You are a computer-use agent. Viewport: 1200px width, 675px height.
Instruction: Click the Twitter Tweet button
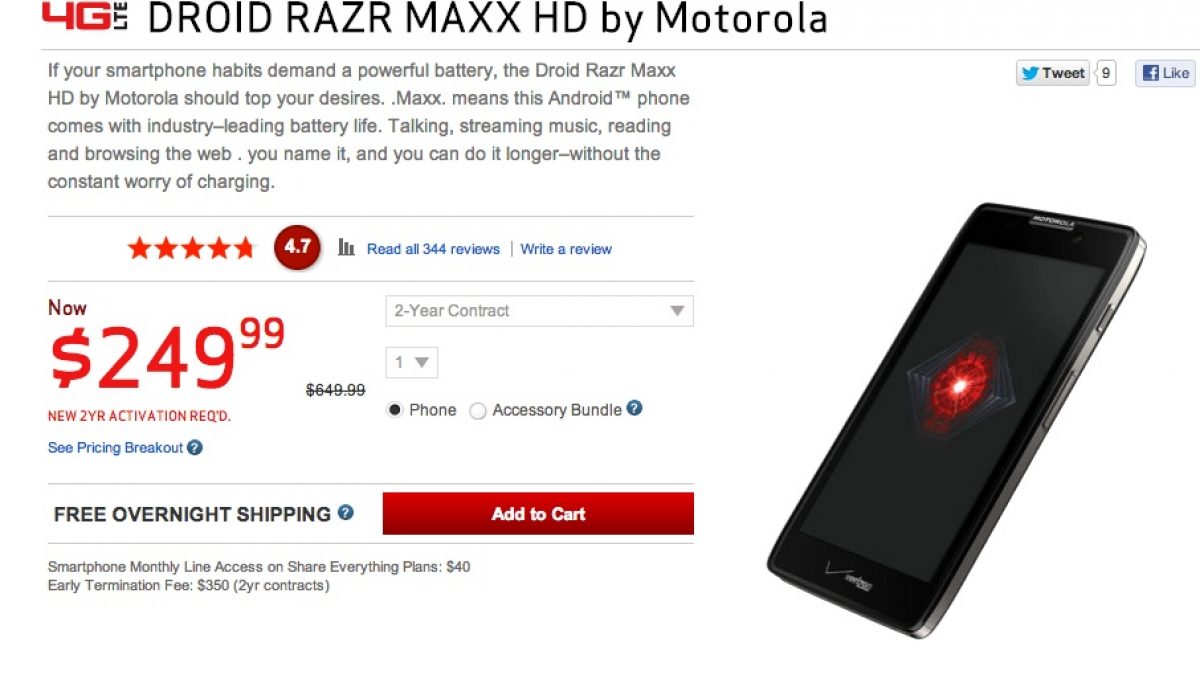[1053, 73]
